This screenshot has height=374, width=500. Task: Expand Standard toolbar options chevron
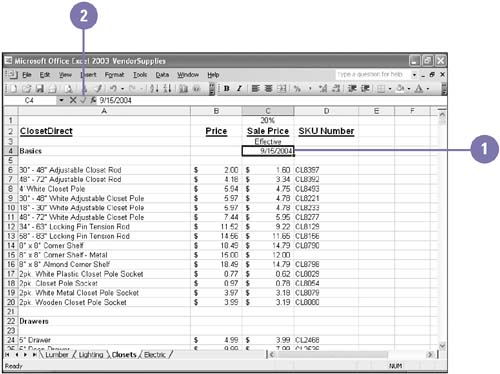(211, 89)
